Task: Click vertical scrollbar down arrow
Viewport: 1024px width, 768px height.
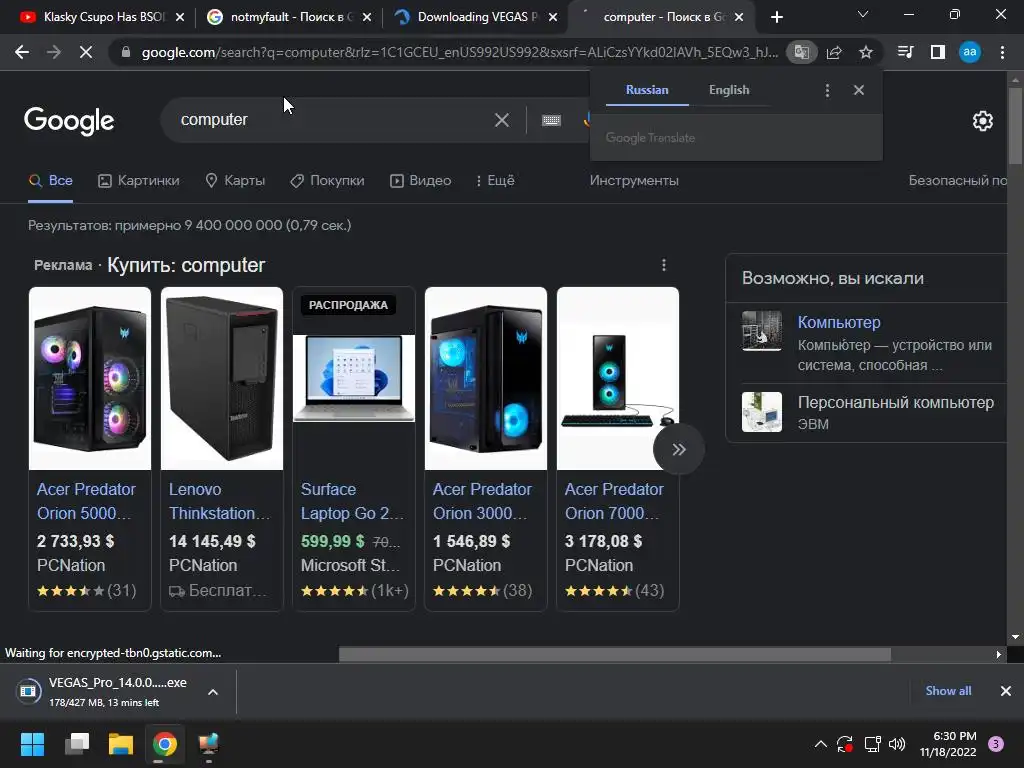Action: pos(1015,636)
